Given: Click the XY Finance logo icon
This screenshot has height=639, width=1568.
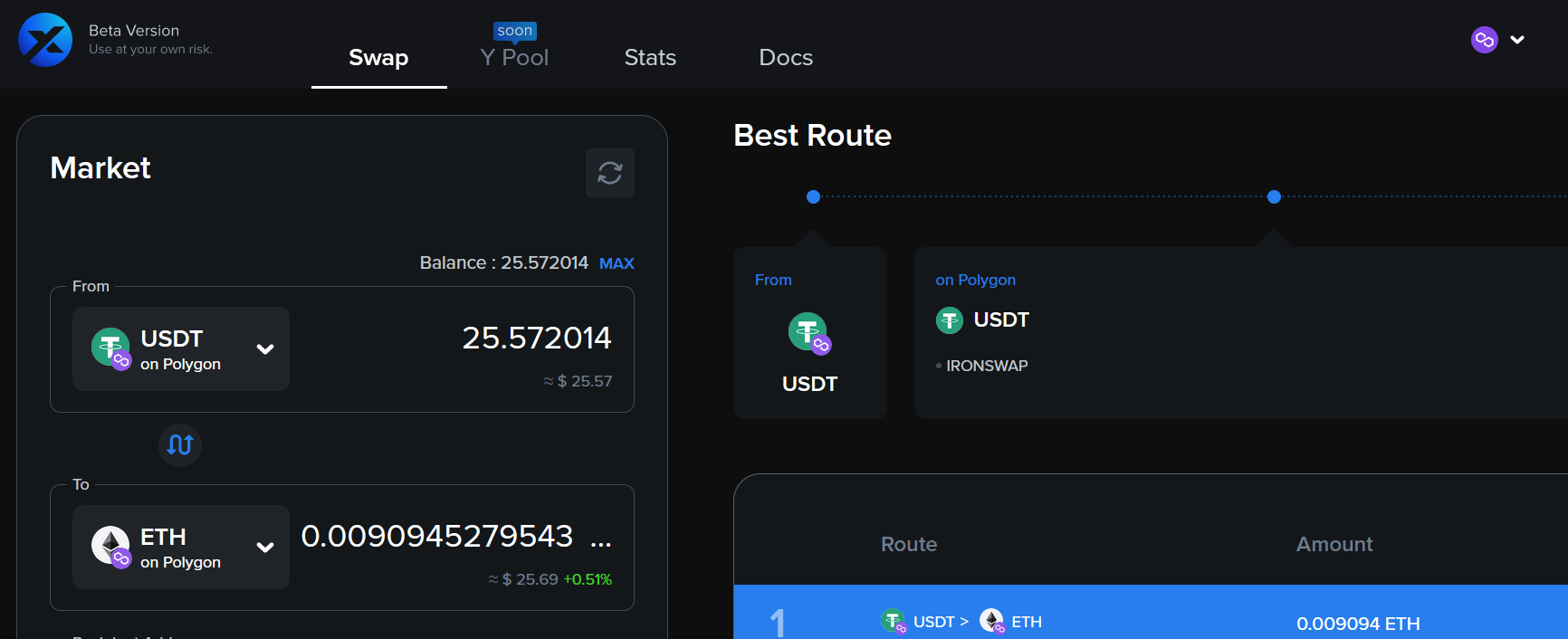Looking at the screenshot, I should [45, 40].
